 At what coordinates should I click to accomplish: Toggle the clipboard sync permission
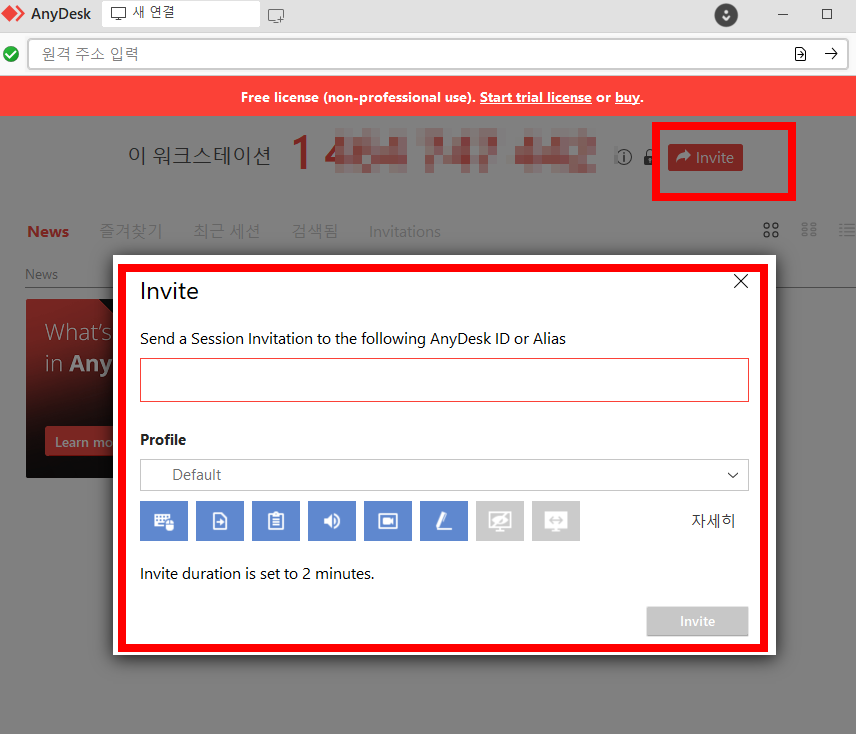point(275,521)
